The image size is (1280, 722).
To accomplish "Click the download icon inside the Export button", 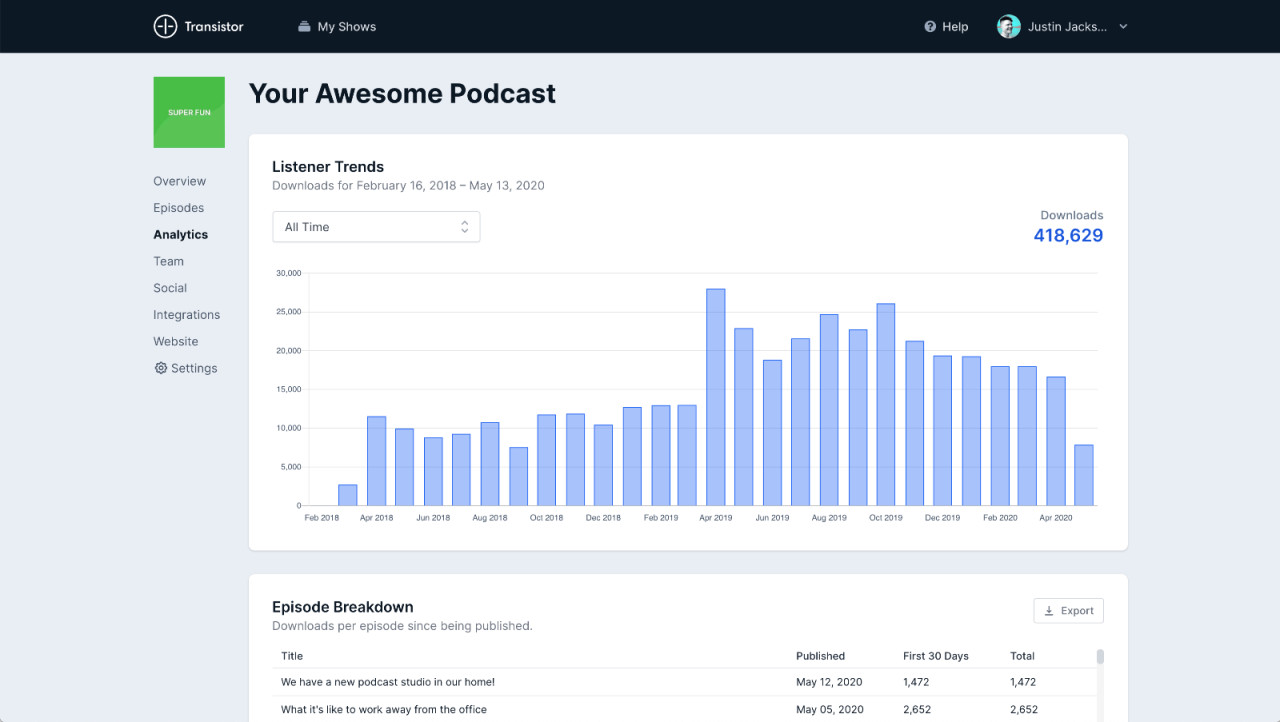I will point(1051,610).
